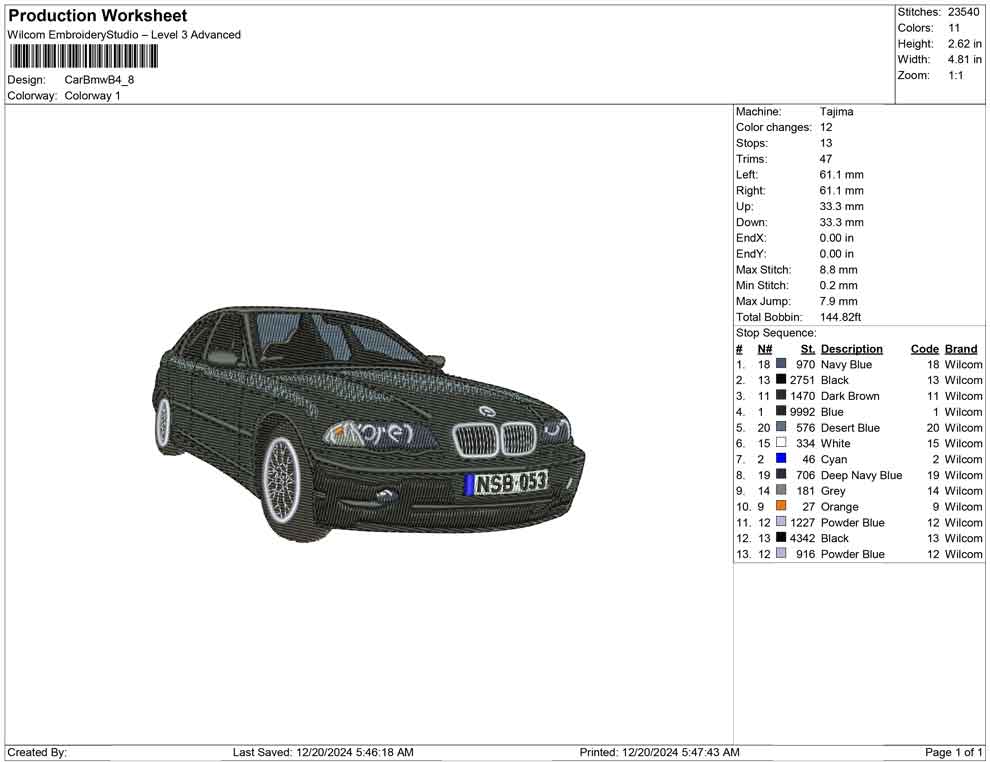Click the NSB-053 license plate on the car
The image size is (990, 762).
click(x=505, y=481)
